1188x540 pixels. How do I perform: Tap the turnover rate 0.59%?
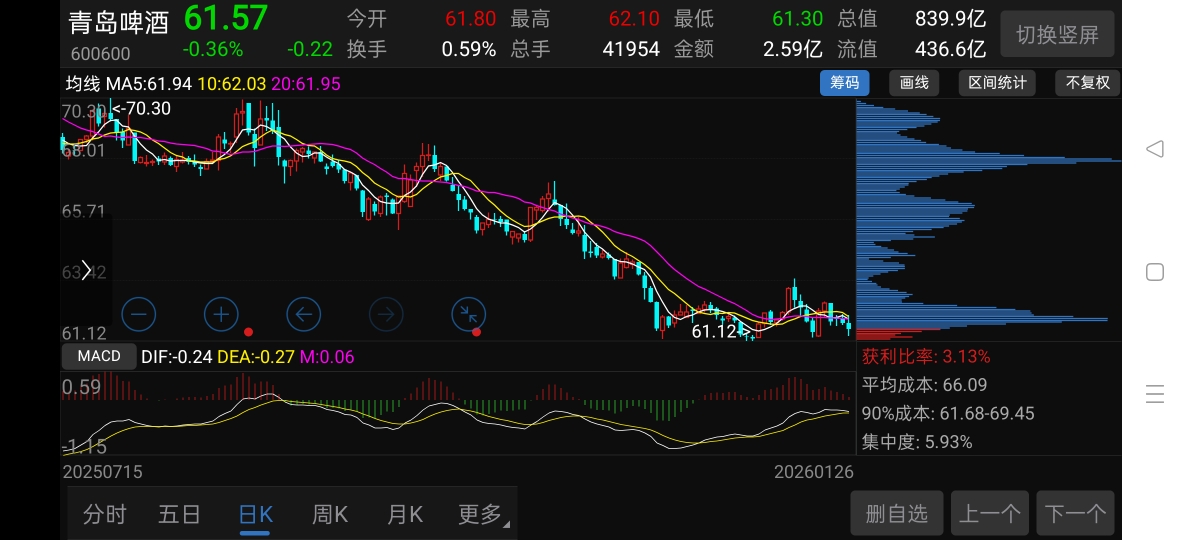tap(469, 49)
